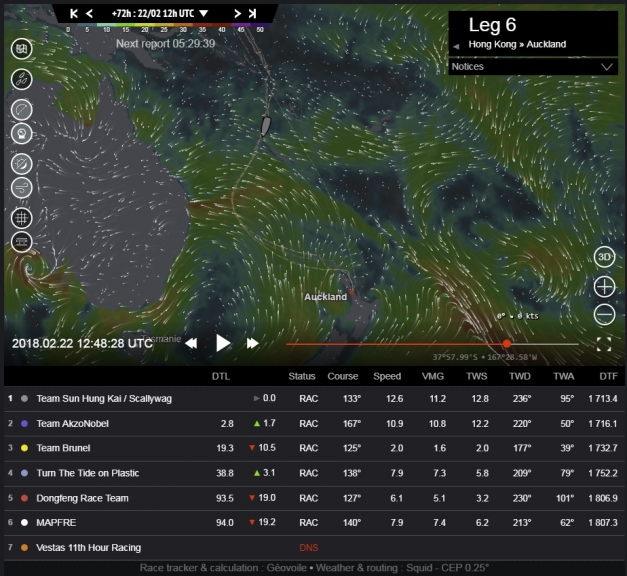Select Dongfeng Race Team name
This screenshot has height=576, width=627.
click(x=82, y=498)
